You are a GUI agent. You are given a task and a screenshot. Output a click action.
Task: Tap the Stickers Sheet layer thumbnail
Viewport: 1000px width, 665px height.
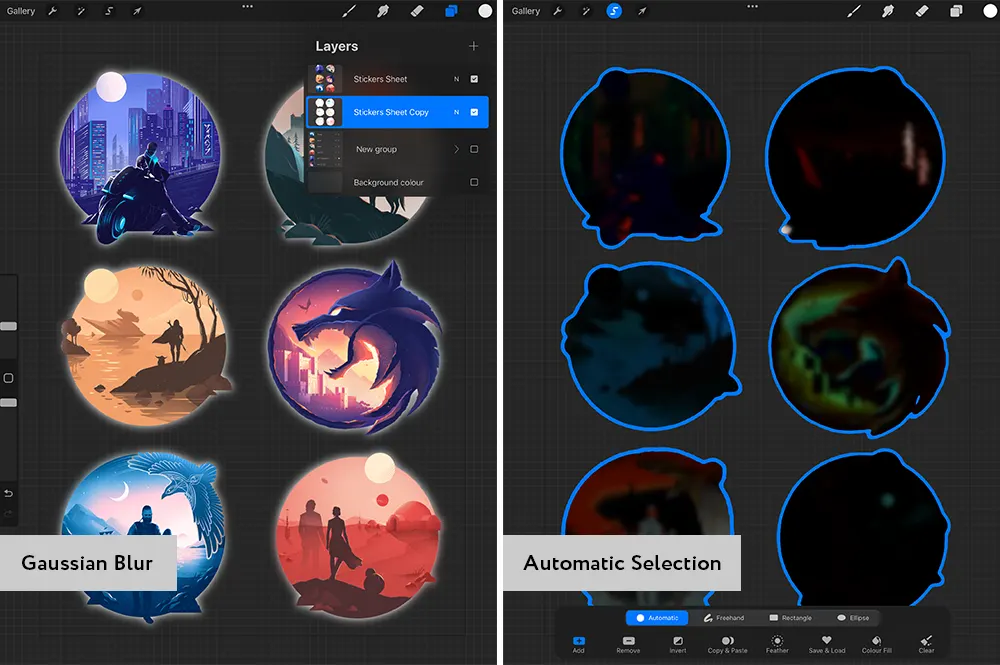pyautogui.click(x=325, y=79)
